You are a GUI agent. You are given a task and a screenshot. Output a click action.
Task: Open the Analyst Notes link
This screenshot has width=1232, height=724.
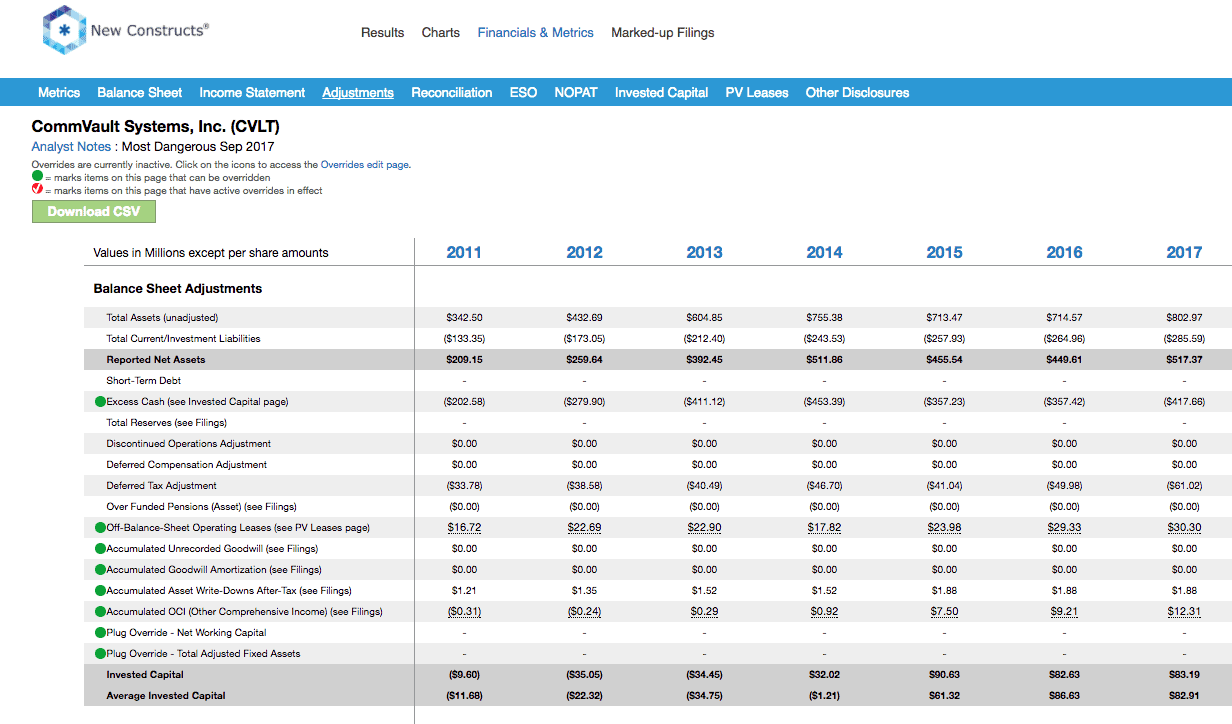pyautogui.click(x=71, y=147)
